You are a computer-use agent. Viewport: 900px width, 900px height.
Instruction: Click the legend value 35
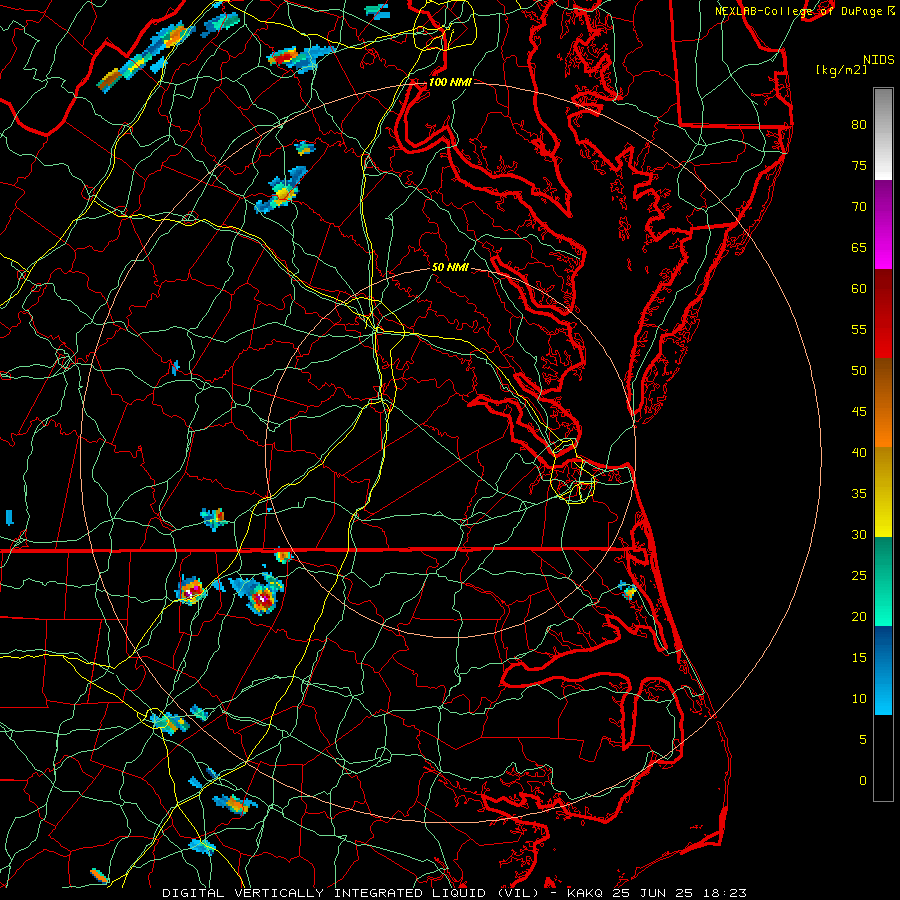click(859, 494)
